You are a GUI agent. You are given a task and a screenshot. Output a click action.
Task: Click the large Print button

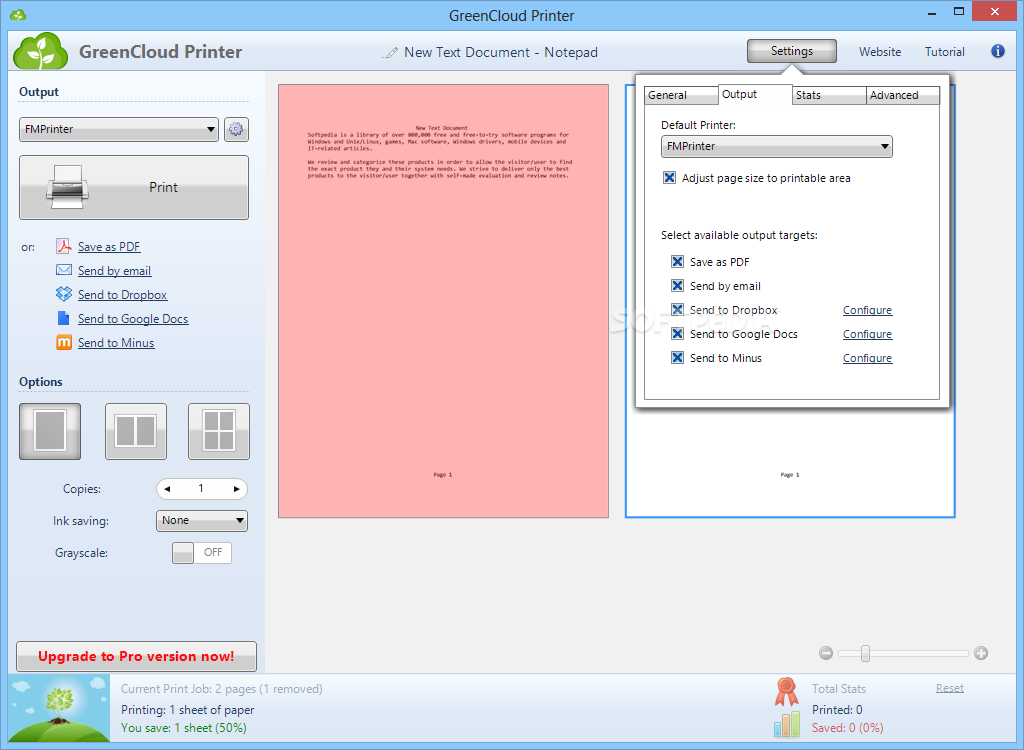(x=134, y=188)
